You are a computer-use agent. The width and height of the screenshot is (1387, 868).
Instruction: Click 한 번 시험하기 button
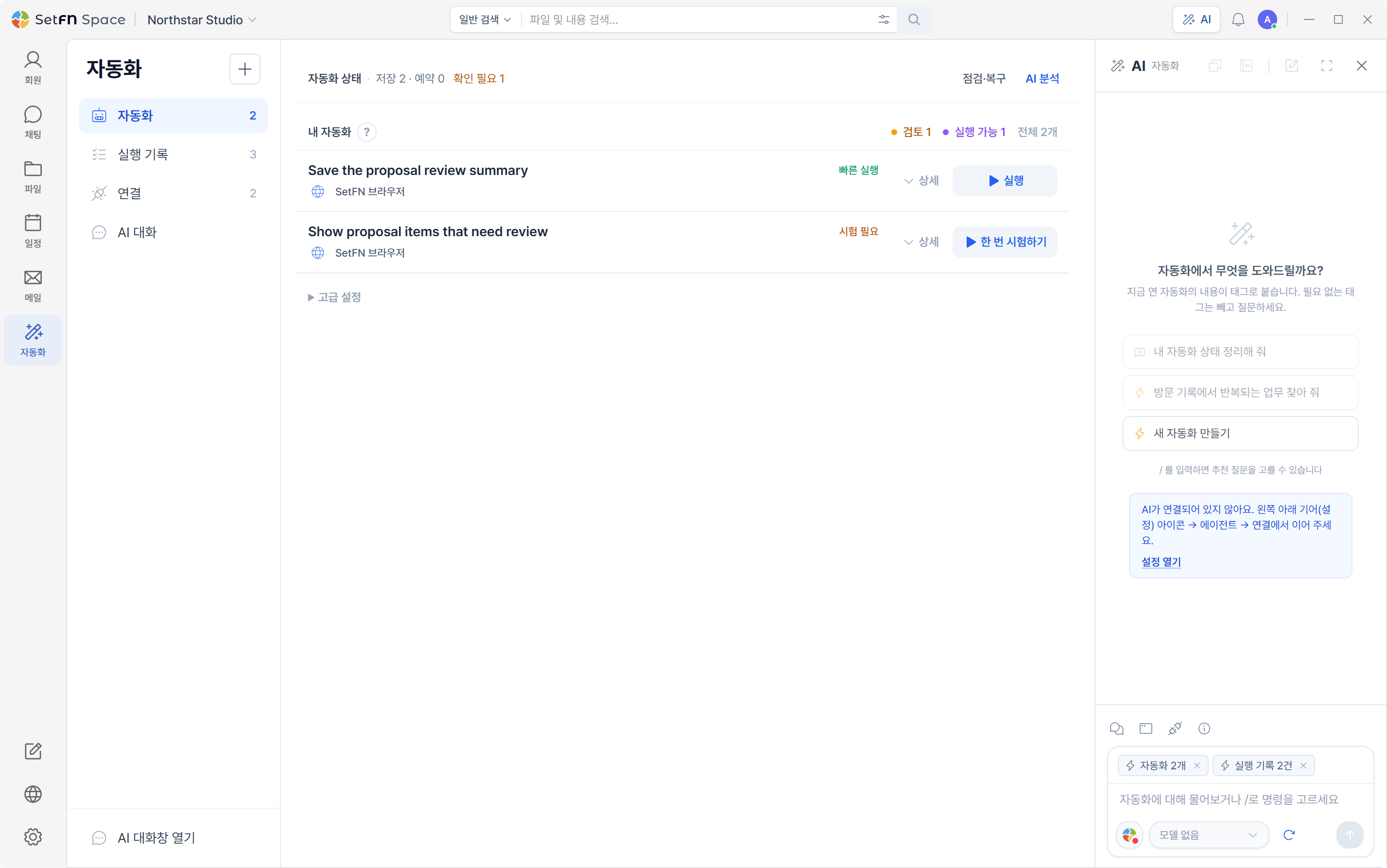point(1005,242)
